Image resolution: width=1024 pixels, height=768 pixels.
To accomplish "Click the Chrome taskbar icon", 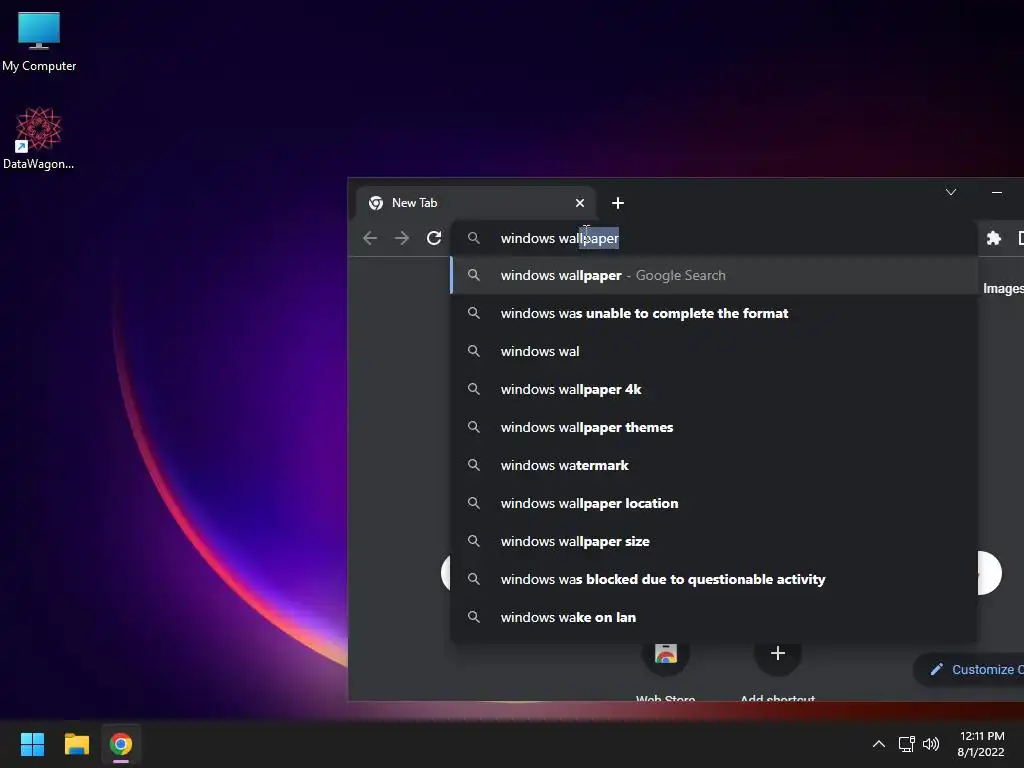I will tap(121, 744).
